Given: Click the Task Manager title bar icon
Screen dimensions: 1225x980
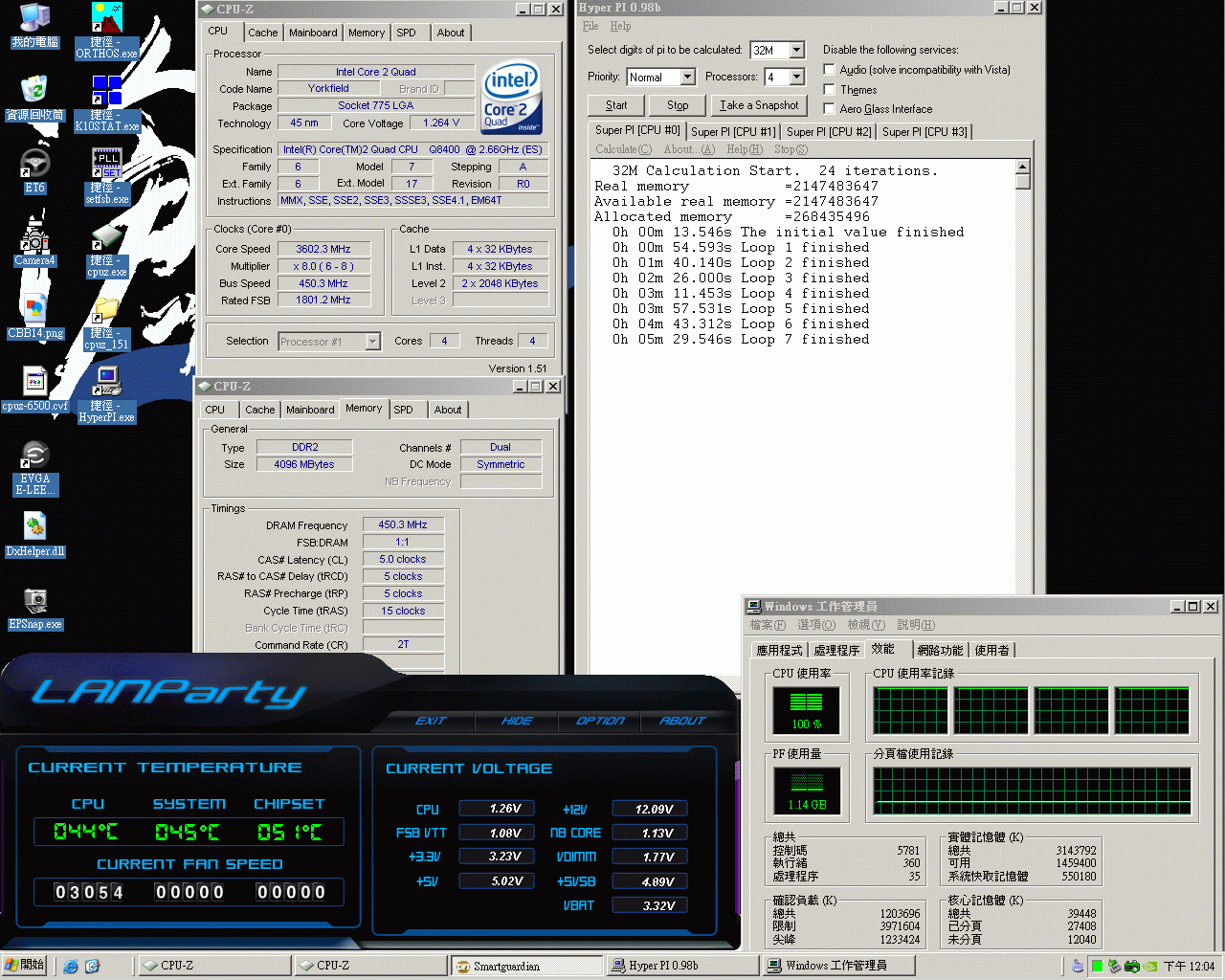Looking at the screenshot, I should click(754, 606).
